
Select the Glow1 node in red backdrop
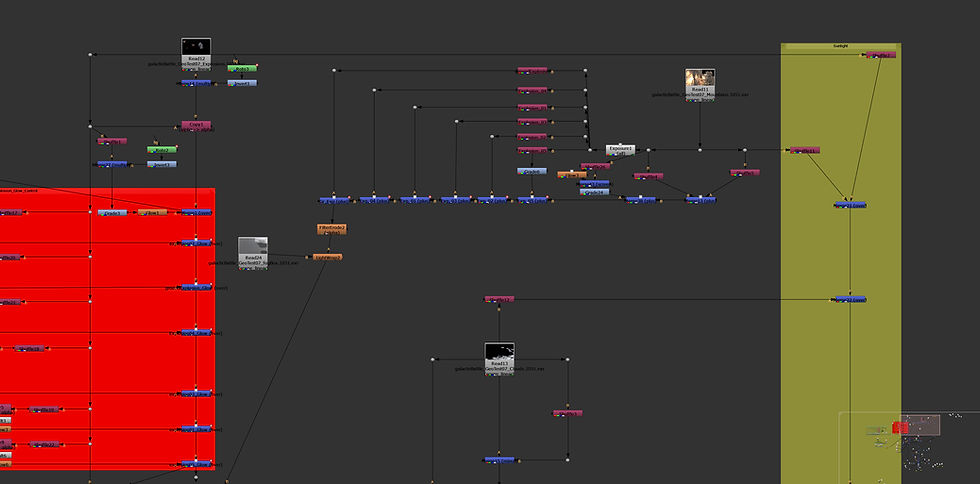coord(152,213)
